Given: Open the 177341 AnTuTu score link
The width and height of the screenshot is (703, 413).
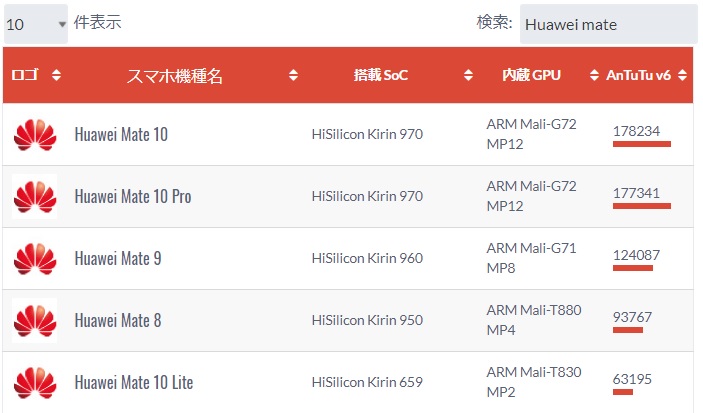Looking at the screenshot, I should pyautogui.click(x=636, y=193).
